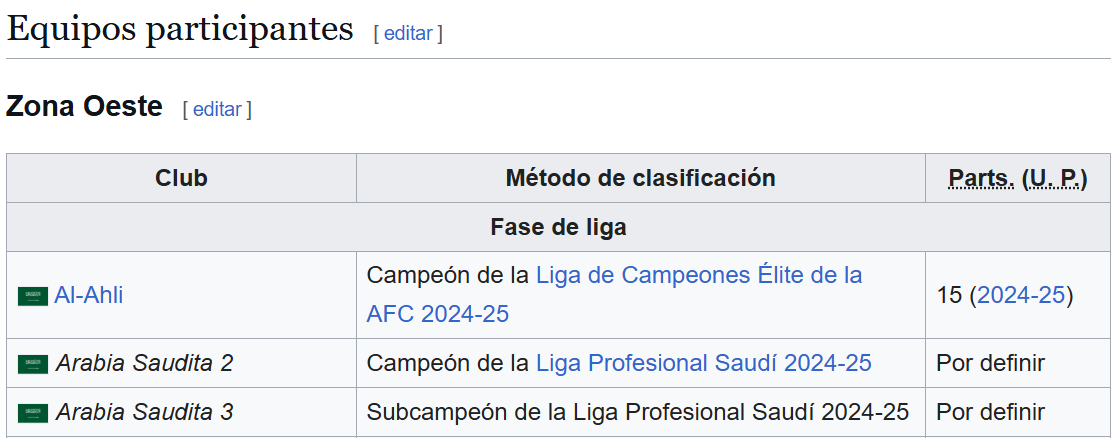Click Por definir in Arabia Saudita 2 row
The width and height of the screenshot is (1117, 438).
[990, 363]
